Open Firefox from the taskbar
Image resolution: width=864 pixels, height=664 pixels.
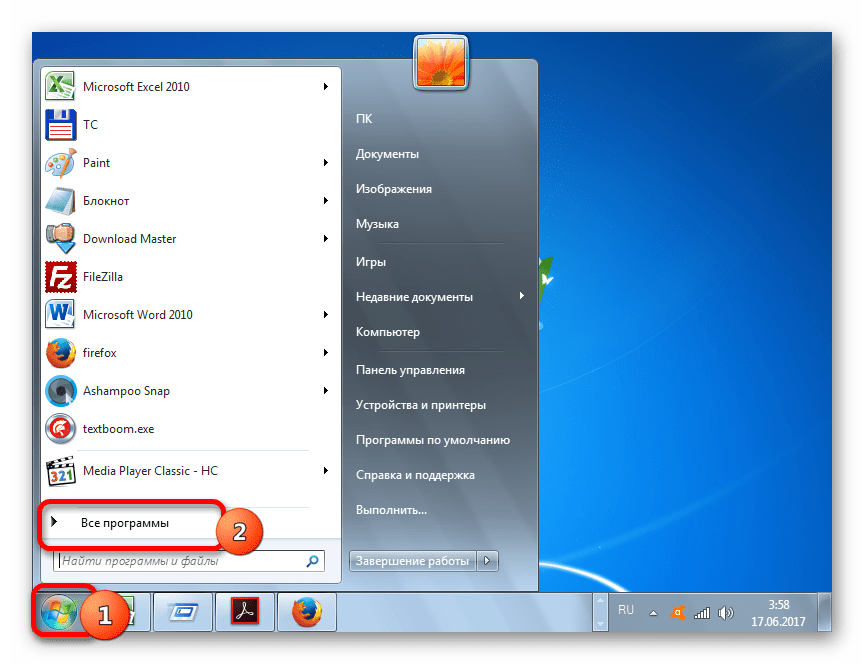coord(306,612)
